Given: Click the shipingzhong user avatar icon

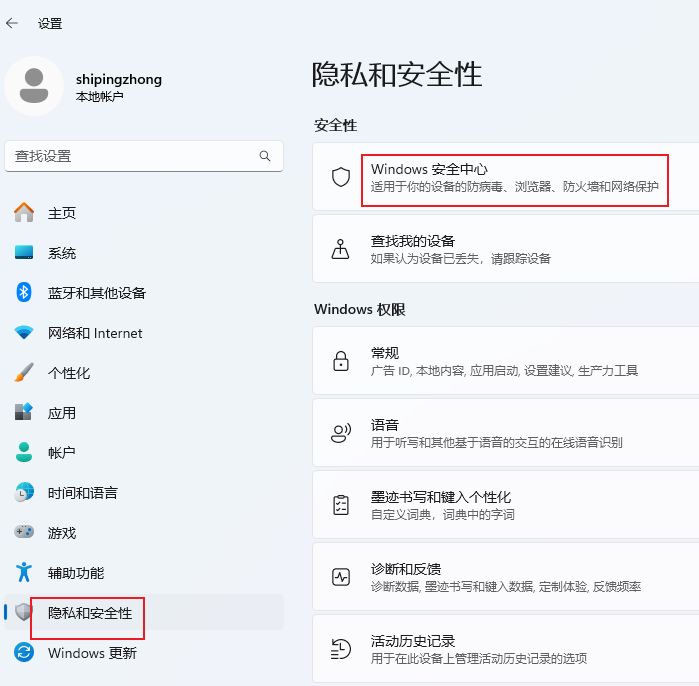Looking at the screenshot, I should click(34, 86).
